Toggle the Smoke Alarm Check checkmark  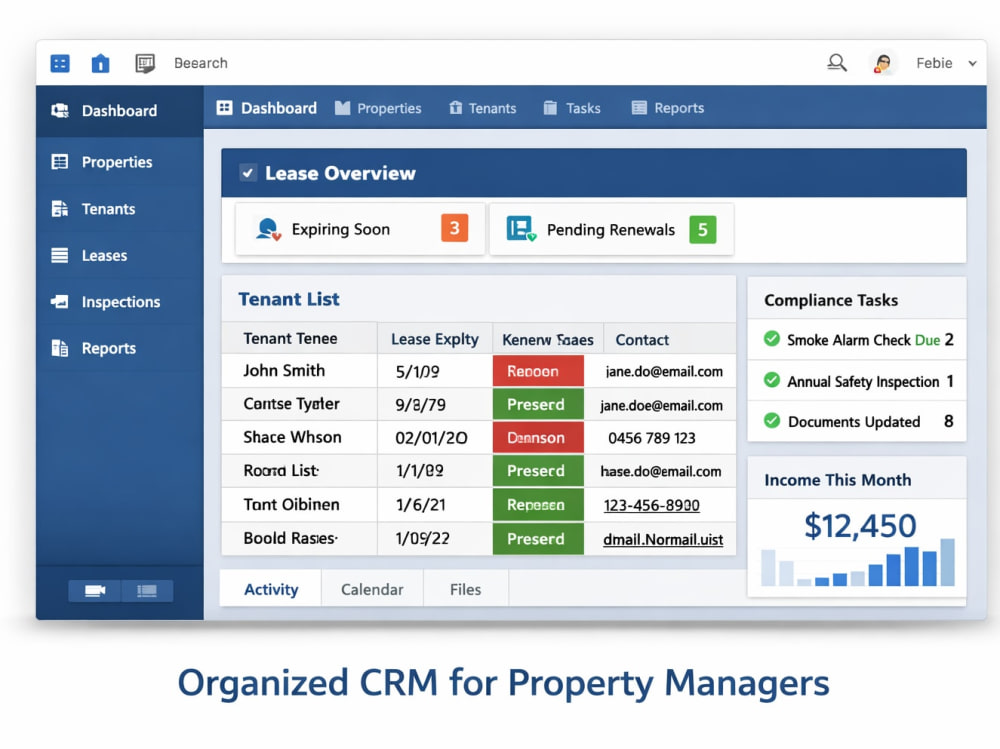tap(772, 339)
